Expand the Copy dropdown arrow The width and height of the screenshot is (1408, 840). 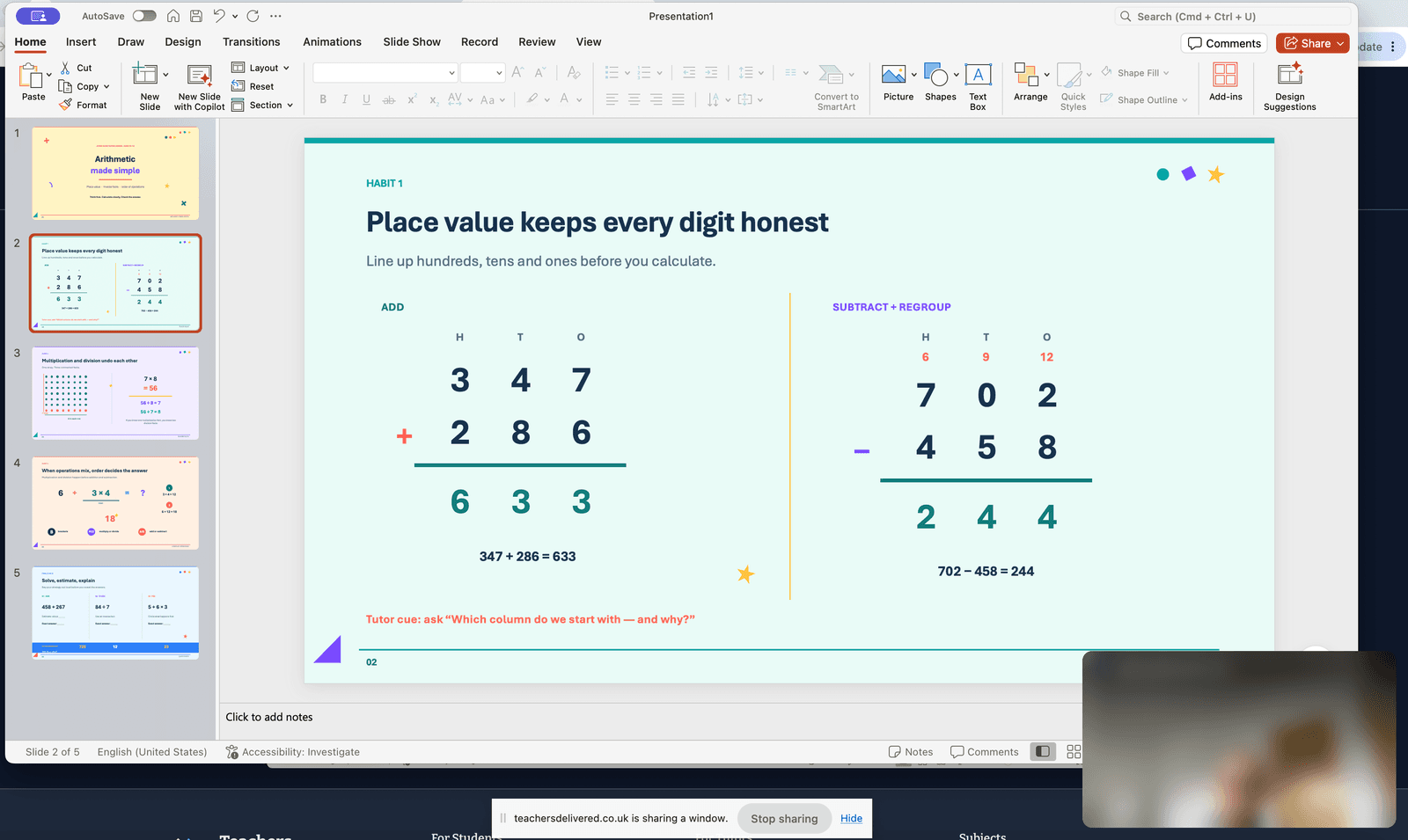coord(106,87)
